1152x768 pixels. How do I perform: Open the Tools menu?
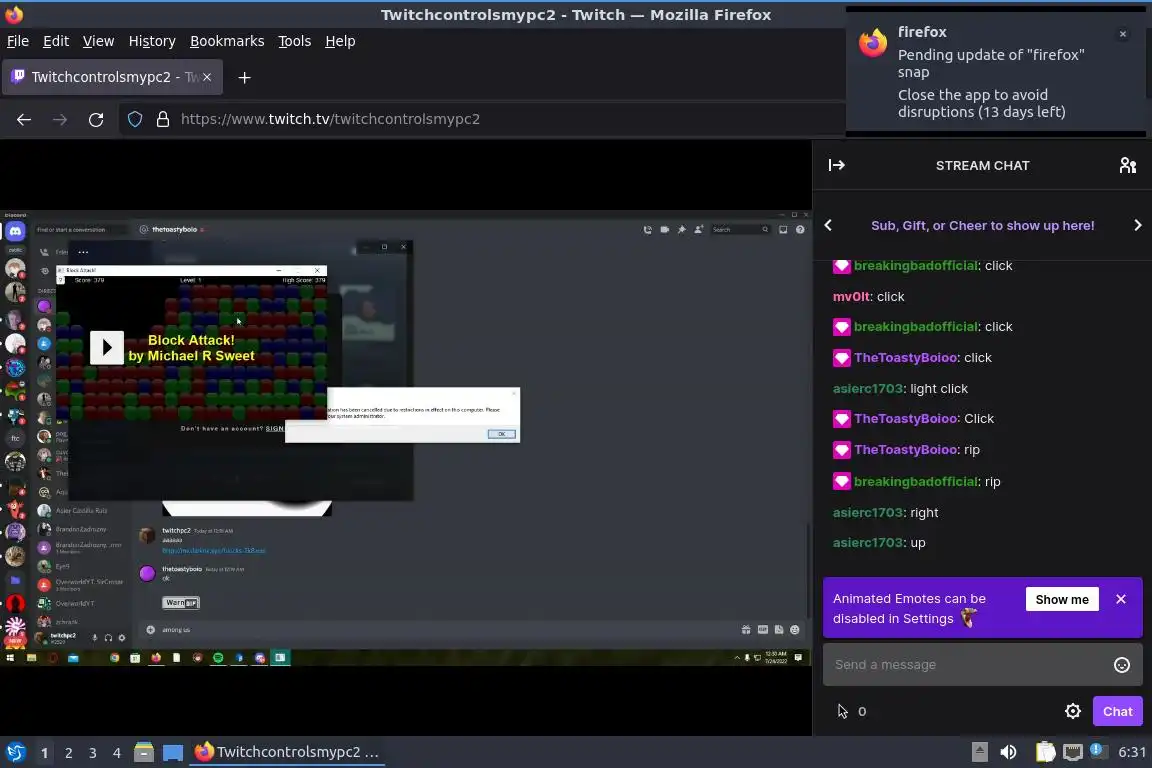(295, 41)
